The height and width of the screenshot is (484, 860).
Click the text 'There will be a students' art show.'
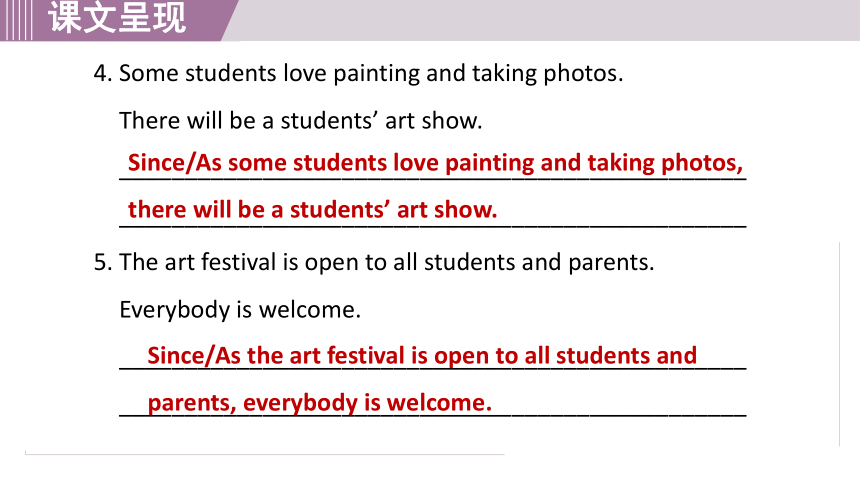(x=301, y=121)
